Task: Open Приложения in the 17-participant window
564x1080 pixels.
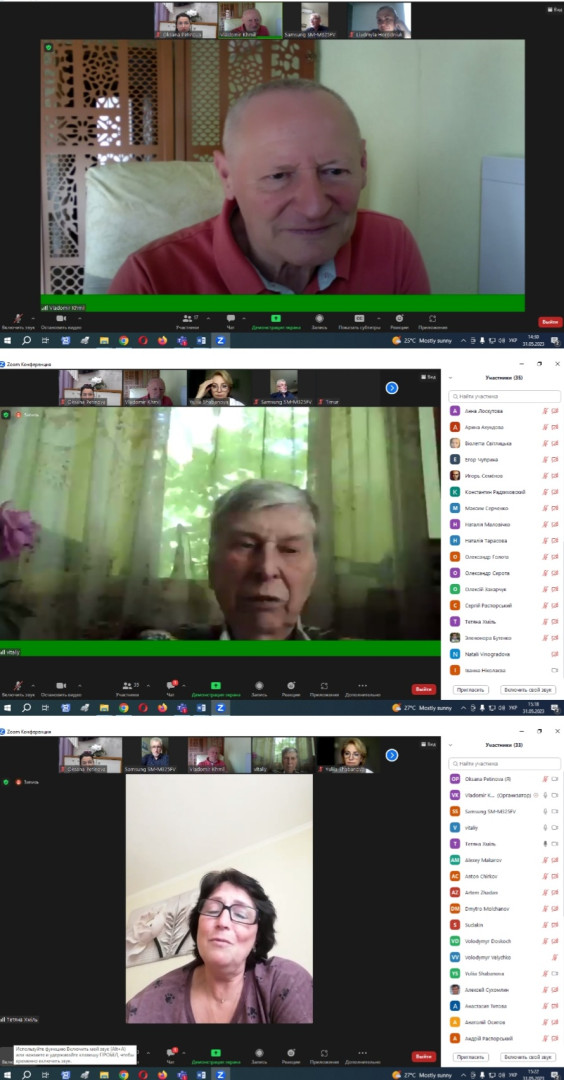Action: 432,321
